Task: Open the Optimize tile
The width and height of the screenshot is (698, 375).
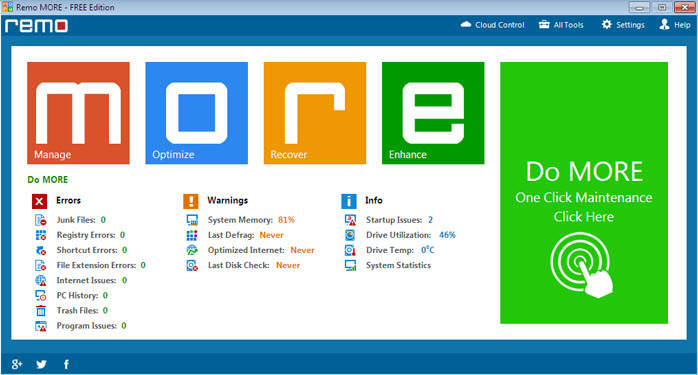Action: click(196, 113)
